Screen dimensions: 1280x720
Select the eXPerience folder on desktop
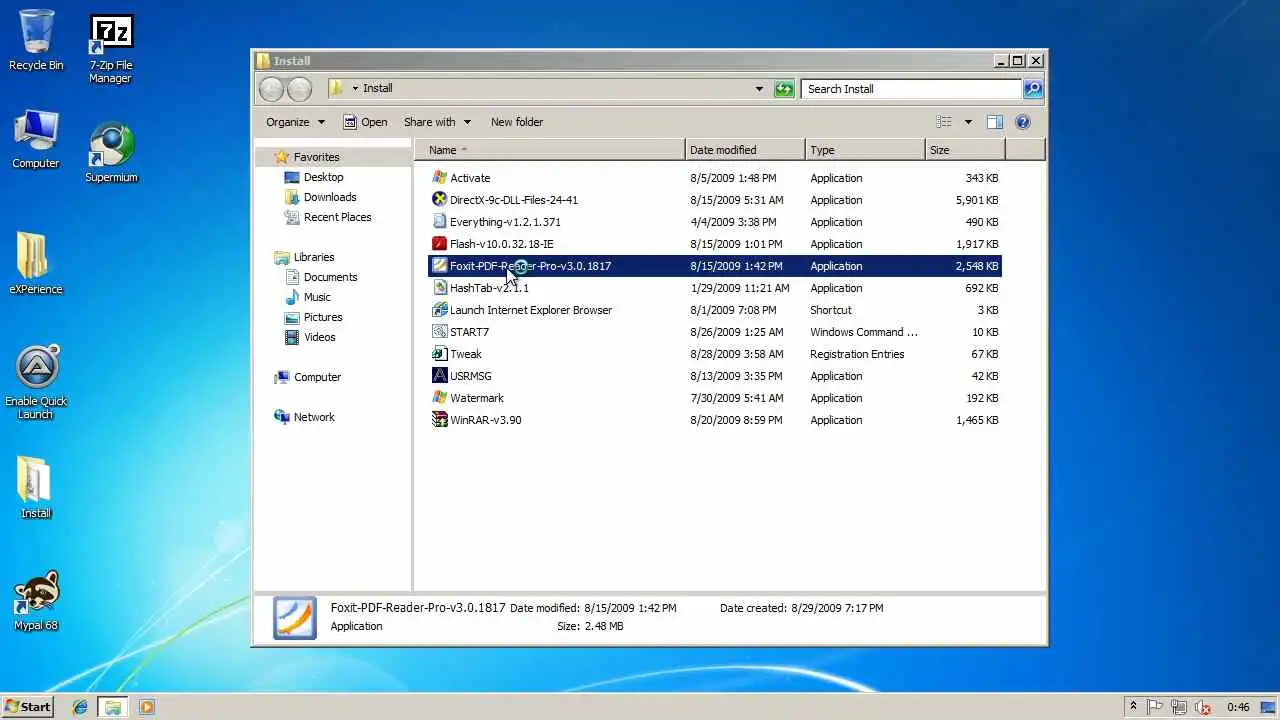point(36,263)
